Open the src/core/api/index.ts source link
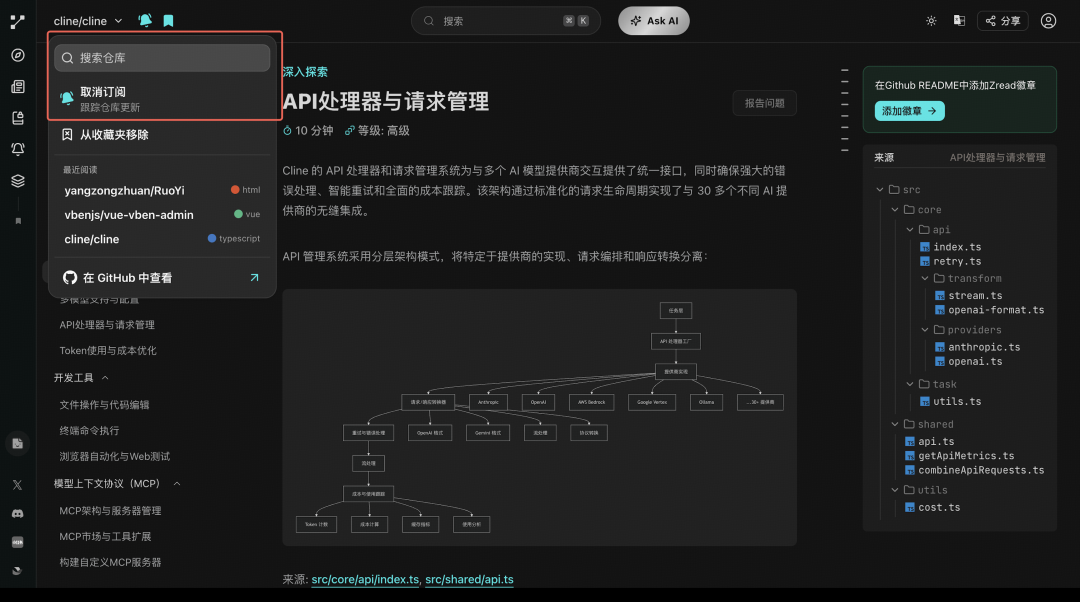This screenshot has height=602, width=1080. pyautogui.click(x=365, y=580)
